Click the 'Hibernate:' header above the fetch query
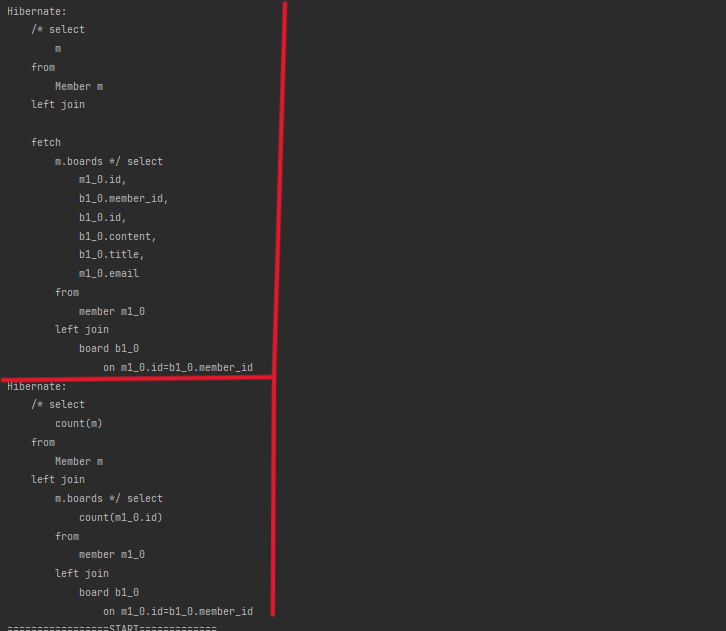 pyautogui.click(x=37, y=11)
